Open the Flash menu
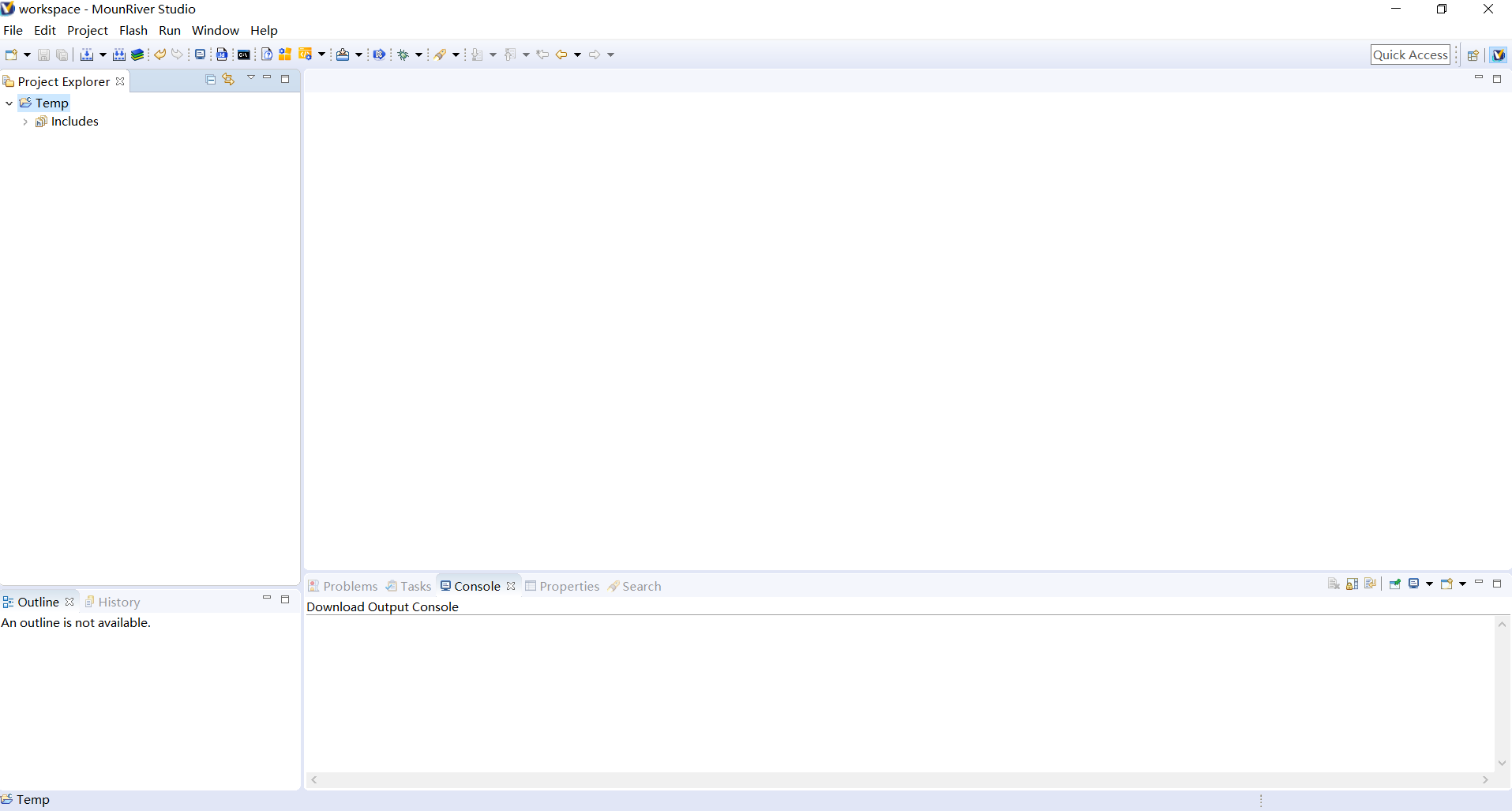This screenshot has width=1512, height=811. point(133,30)
